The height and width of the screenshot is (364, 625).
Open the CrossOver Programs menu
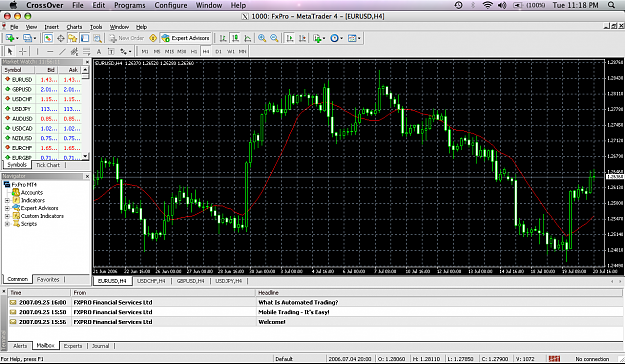(130, 5)
